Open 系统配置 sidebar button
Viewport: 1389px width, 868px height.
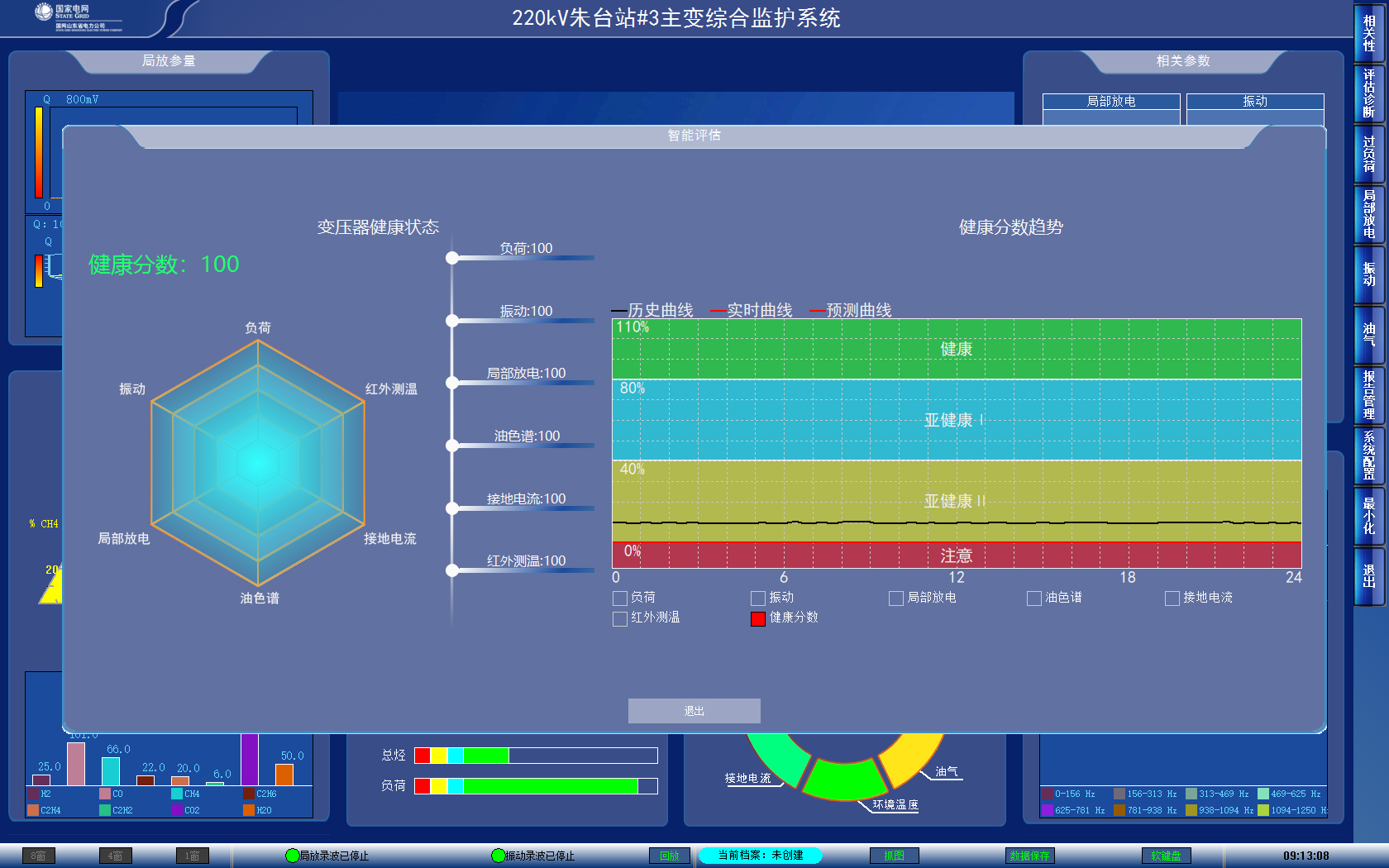click(x=1369, y=455)
